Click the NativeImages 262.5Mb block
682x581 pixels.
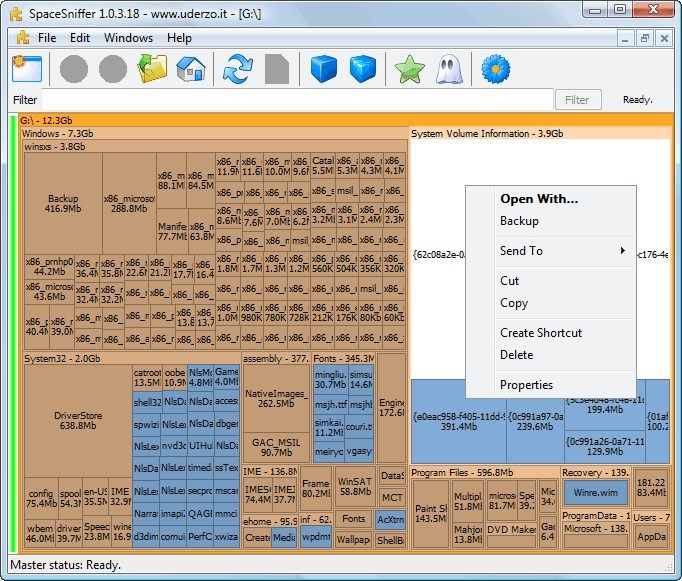276,398
